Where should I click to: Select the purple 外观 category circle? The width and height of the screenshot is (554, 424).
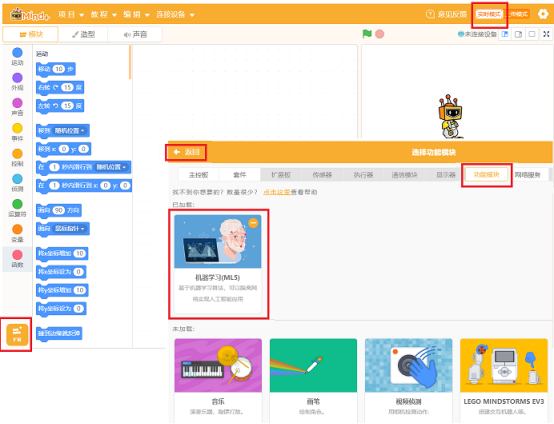tap(17, 78)
